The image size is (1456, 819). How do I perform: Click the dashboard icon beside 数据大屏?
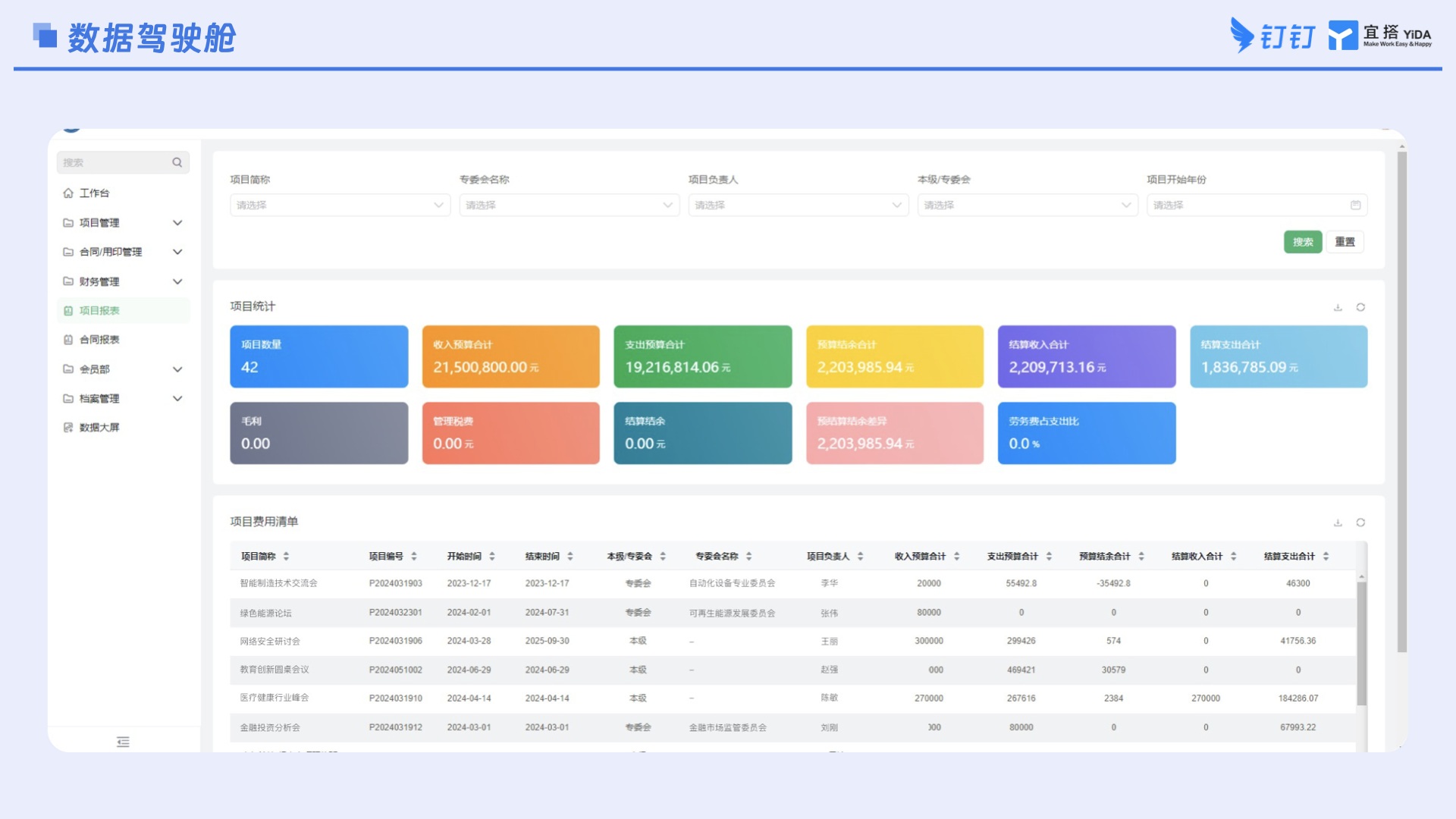click(x=68, y=428)
